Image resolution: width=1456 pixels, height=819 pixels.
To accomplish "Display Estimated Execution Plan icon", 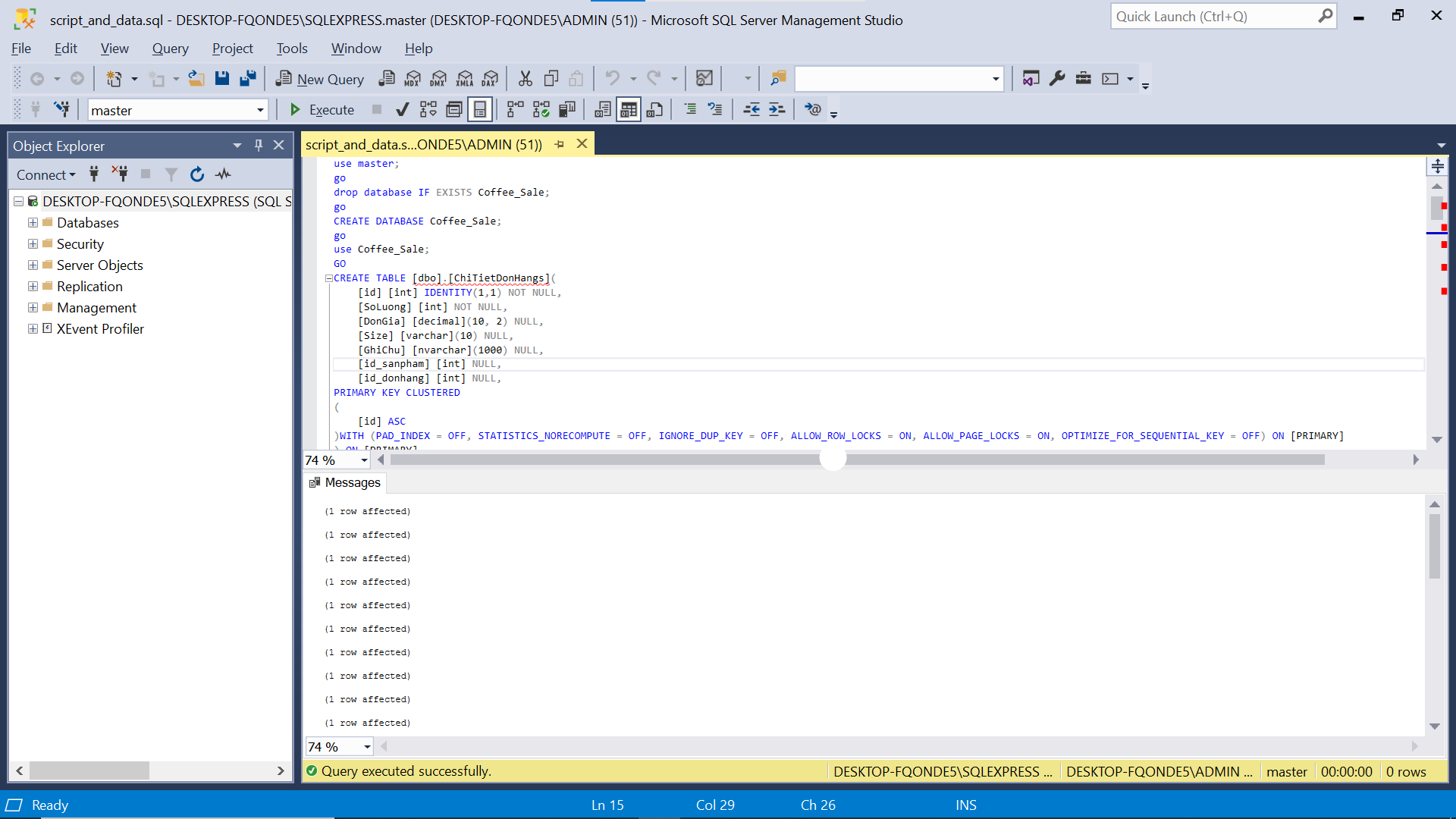I will pos(428,110).
